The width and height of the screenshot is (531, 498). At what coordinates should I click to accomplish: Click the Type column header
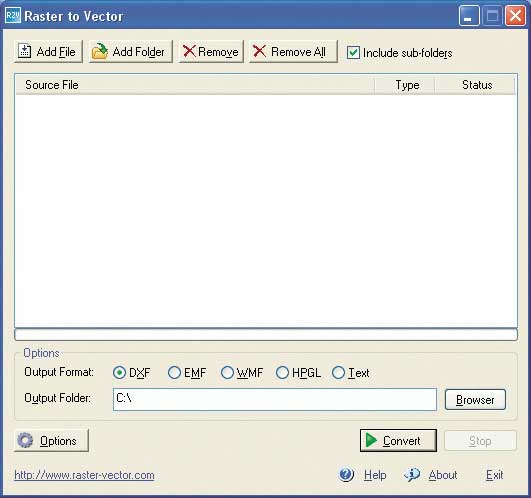(404, 85)
